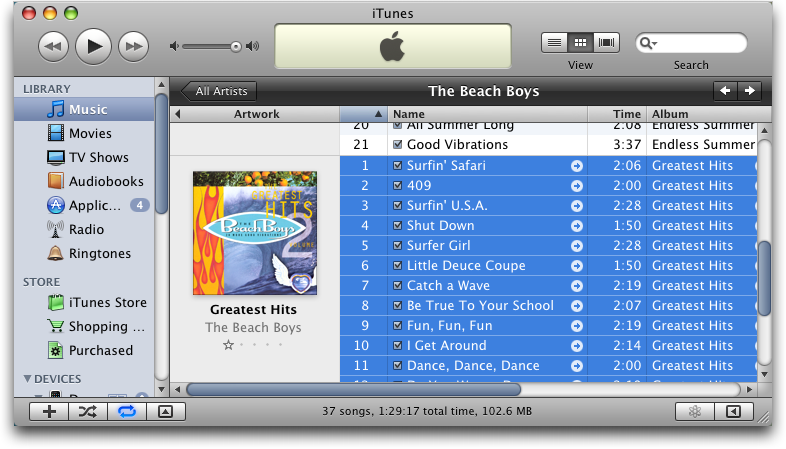Toggle track number column sort arrow
Screen dimensions: 786x449
point(378,114)
